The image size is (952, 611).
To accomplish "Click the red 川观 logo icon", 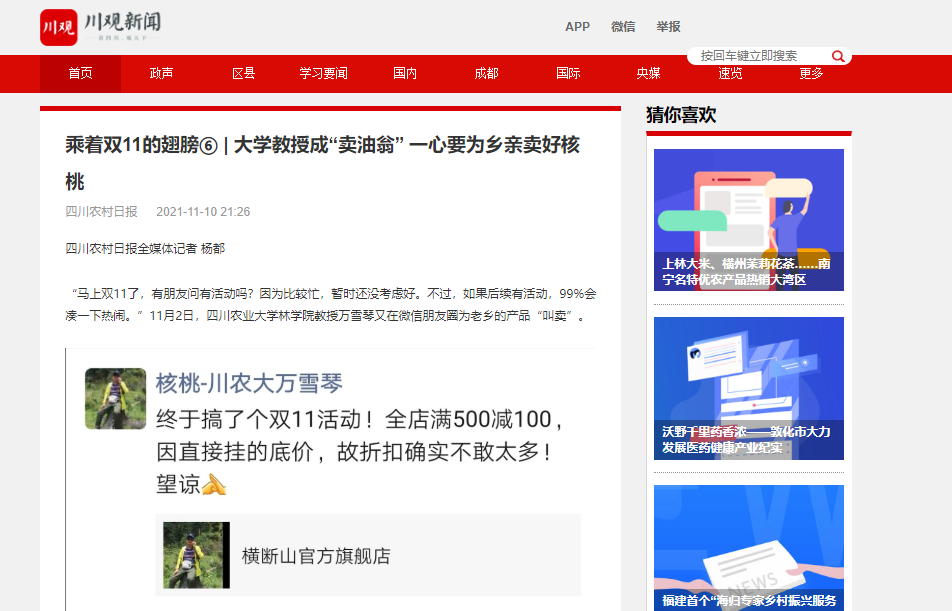I will (59, 27).
